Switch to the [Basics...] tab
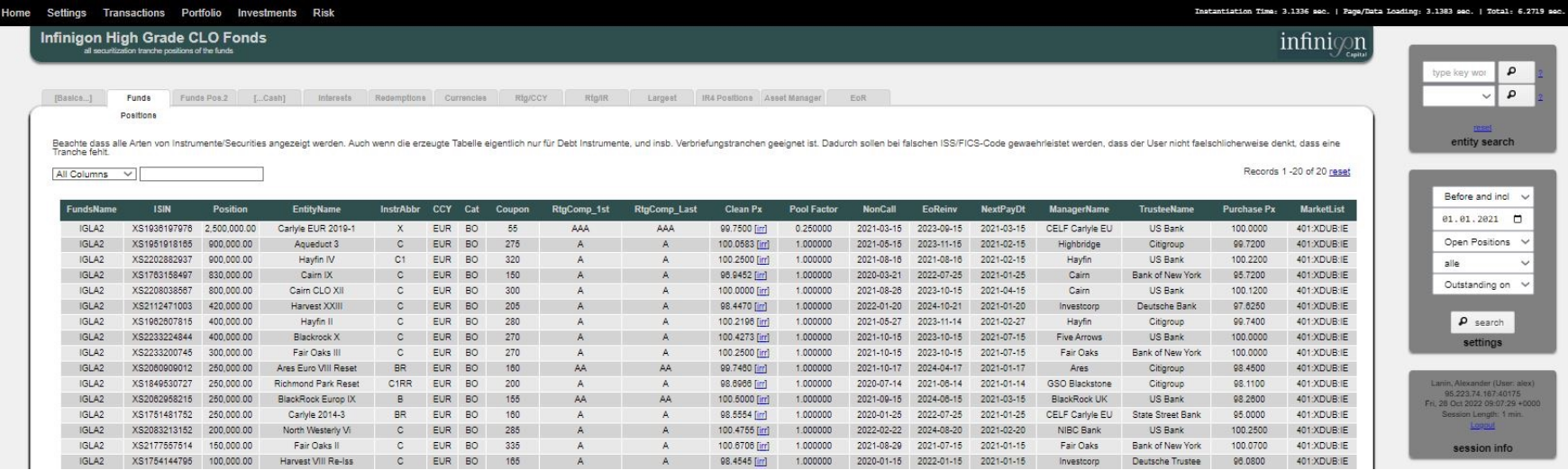This screenshot has width=1568, height=470. click(73, 98)
